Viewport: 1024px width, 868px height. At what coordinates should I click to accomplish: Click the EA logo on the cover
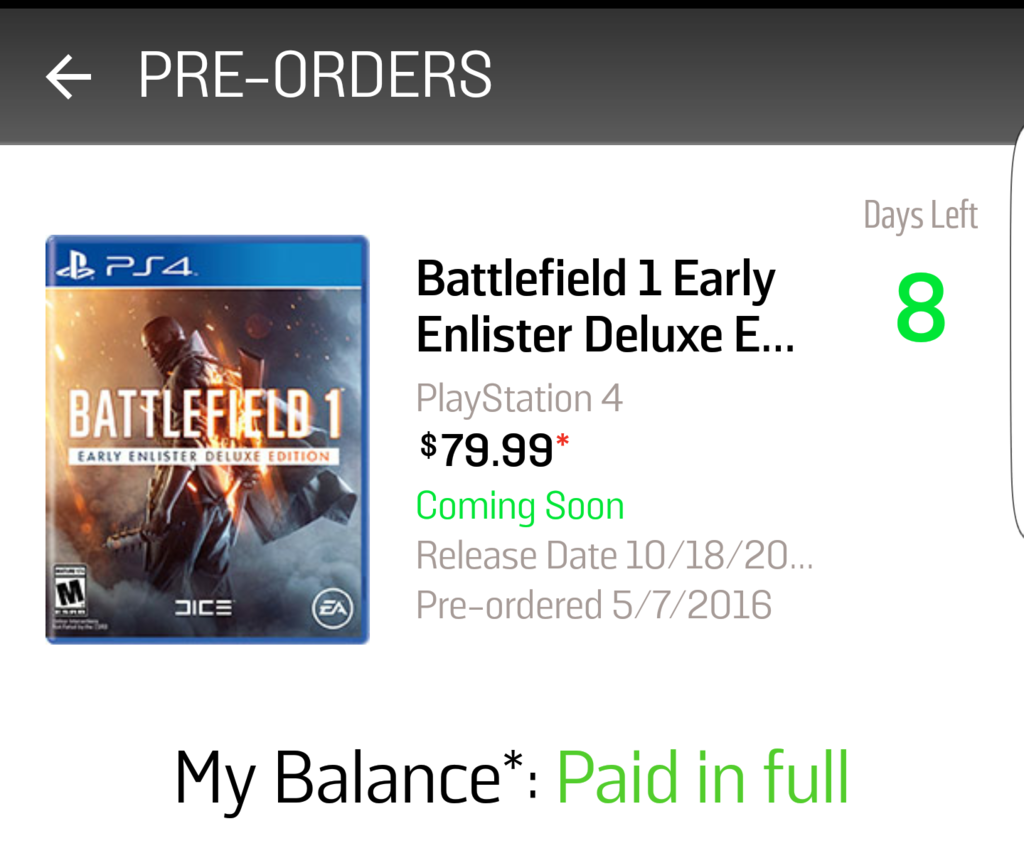tap(330, 607)
